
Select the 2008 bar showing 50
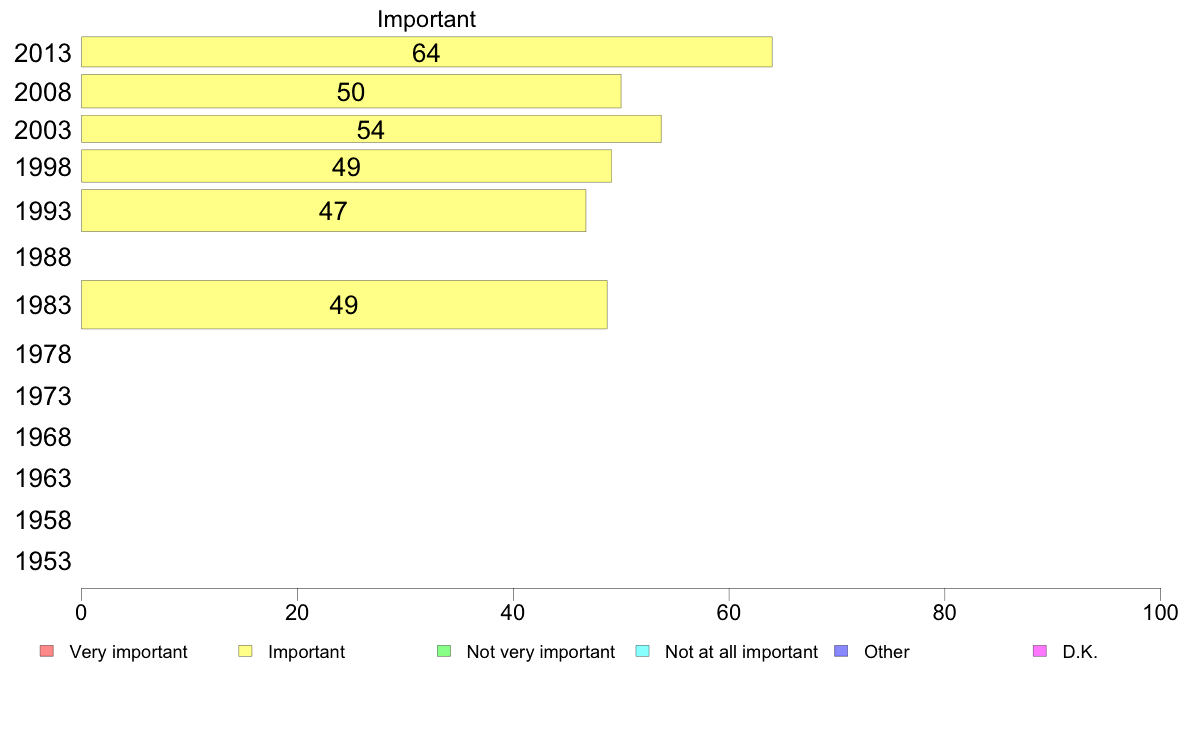pos(351,91)
